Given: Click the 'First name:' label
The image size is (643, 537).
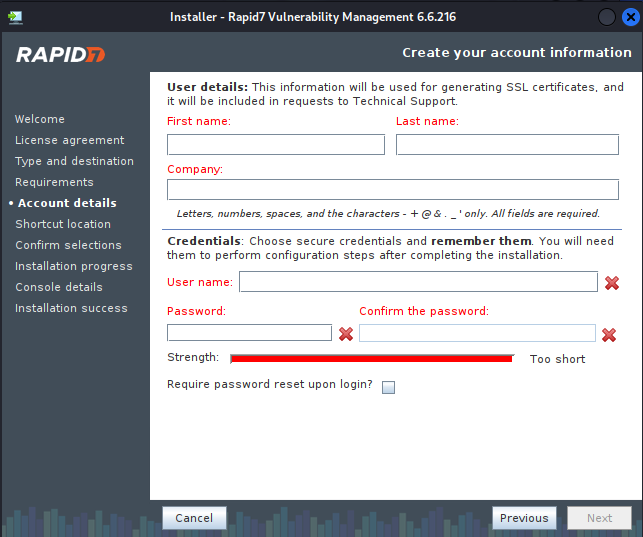Looking at the screenshot, I should pos(199,121).
